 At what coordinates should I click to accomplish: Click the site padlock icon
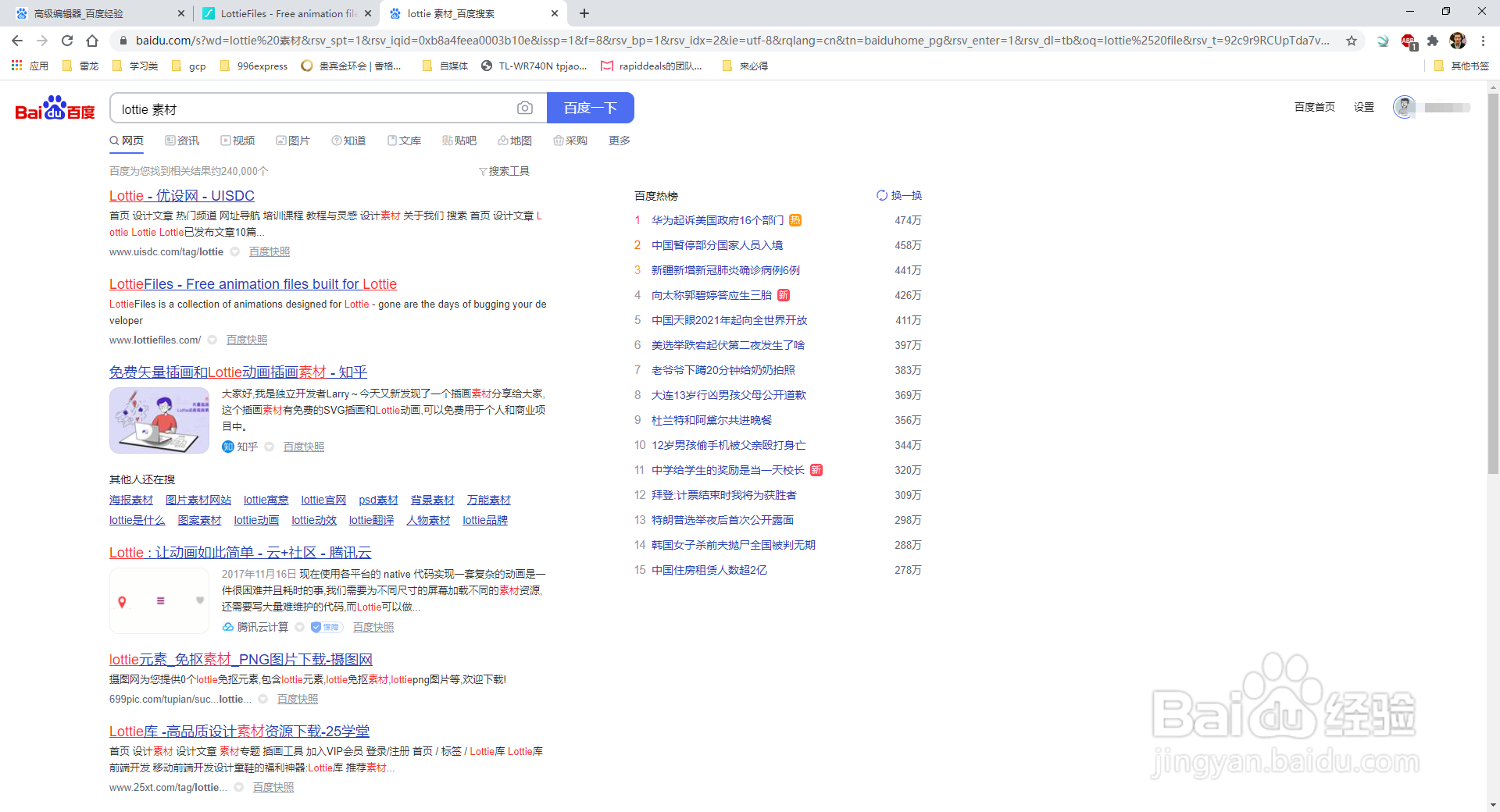pos(123,41)
